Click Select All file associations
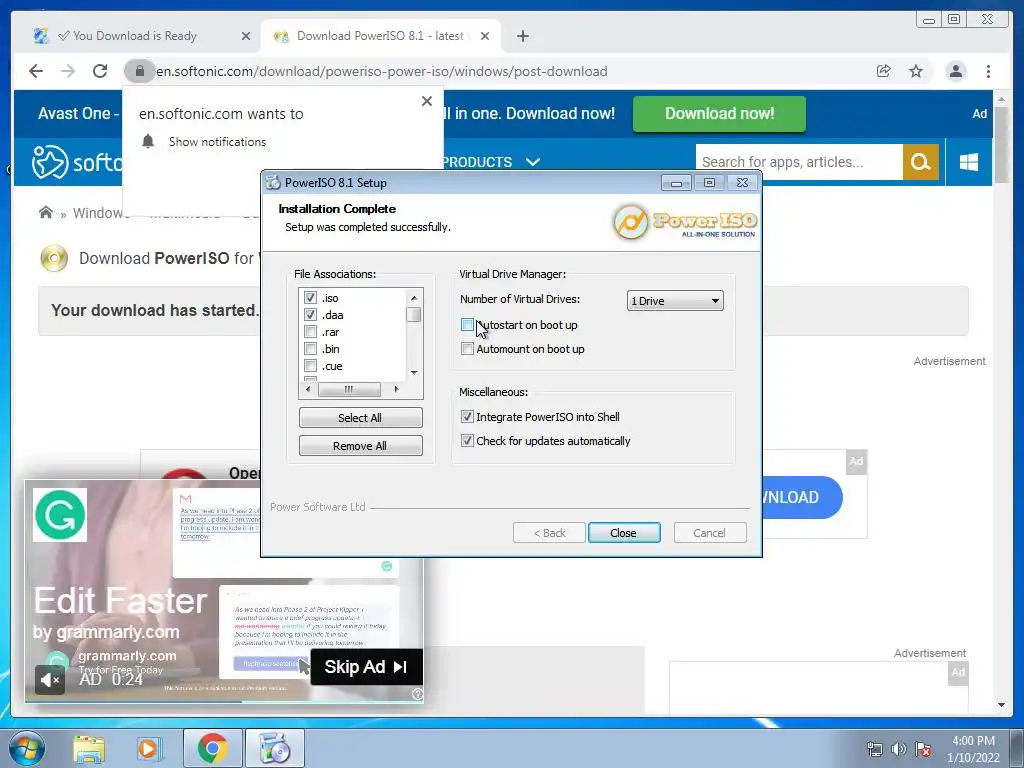1024x768 pixels. pos(360,418)
